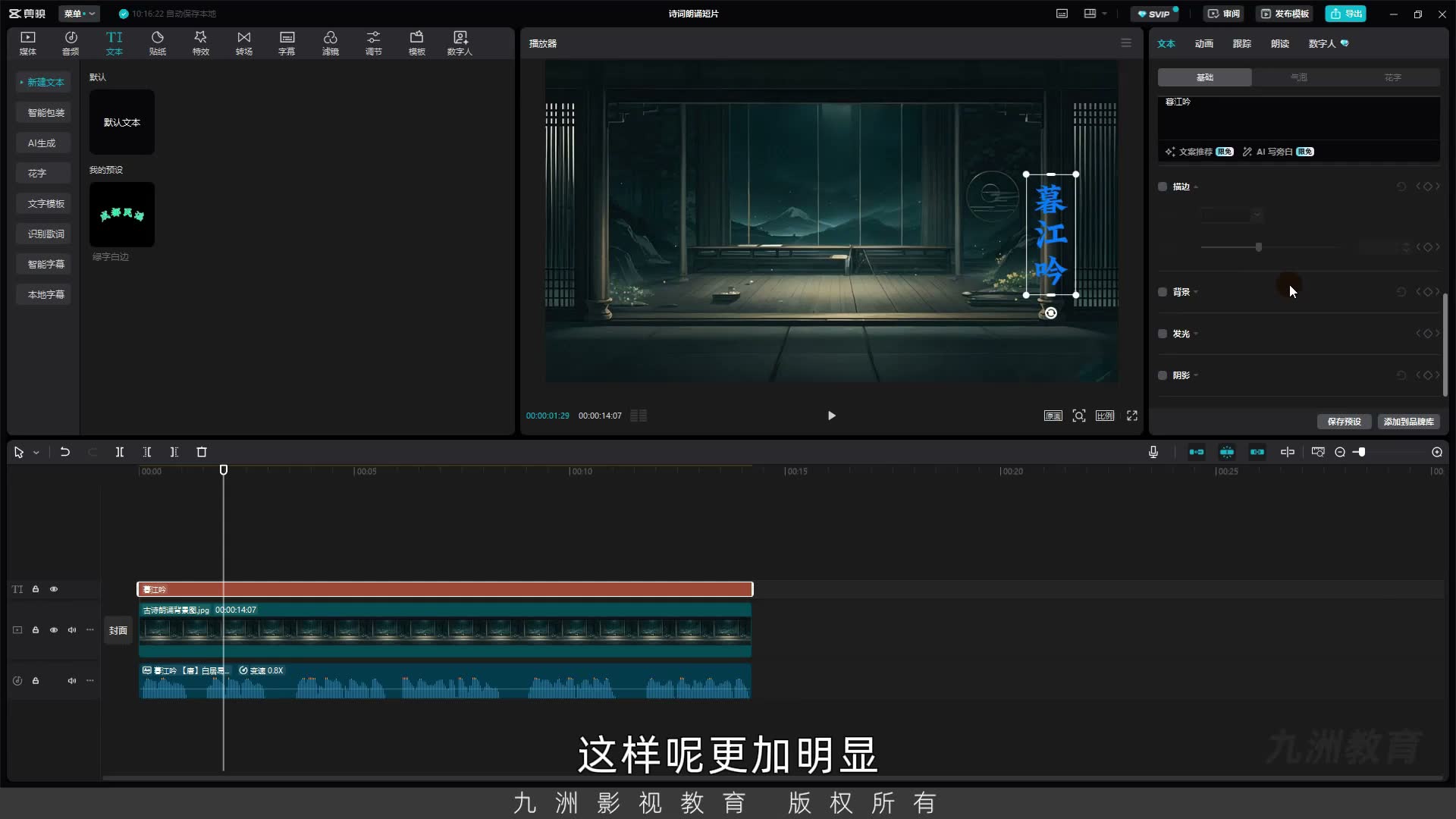Click the 比例 aspect ratio button in the player
1456x819 pixels.
pos(1105,416)
